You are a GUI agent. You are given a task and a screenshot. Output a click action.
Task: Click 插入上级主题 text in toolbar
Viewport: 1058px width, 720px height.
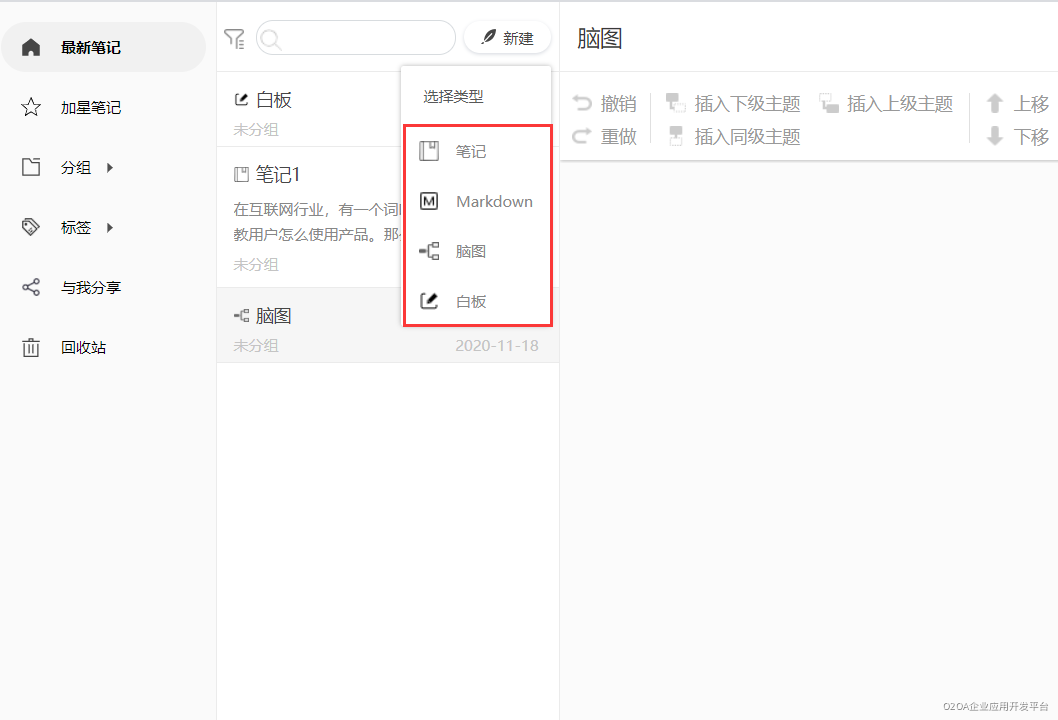[900, 103]
